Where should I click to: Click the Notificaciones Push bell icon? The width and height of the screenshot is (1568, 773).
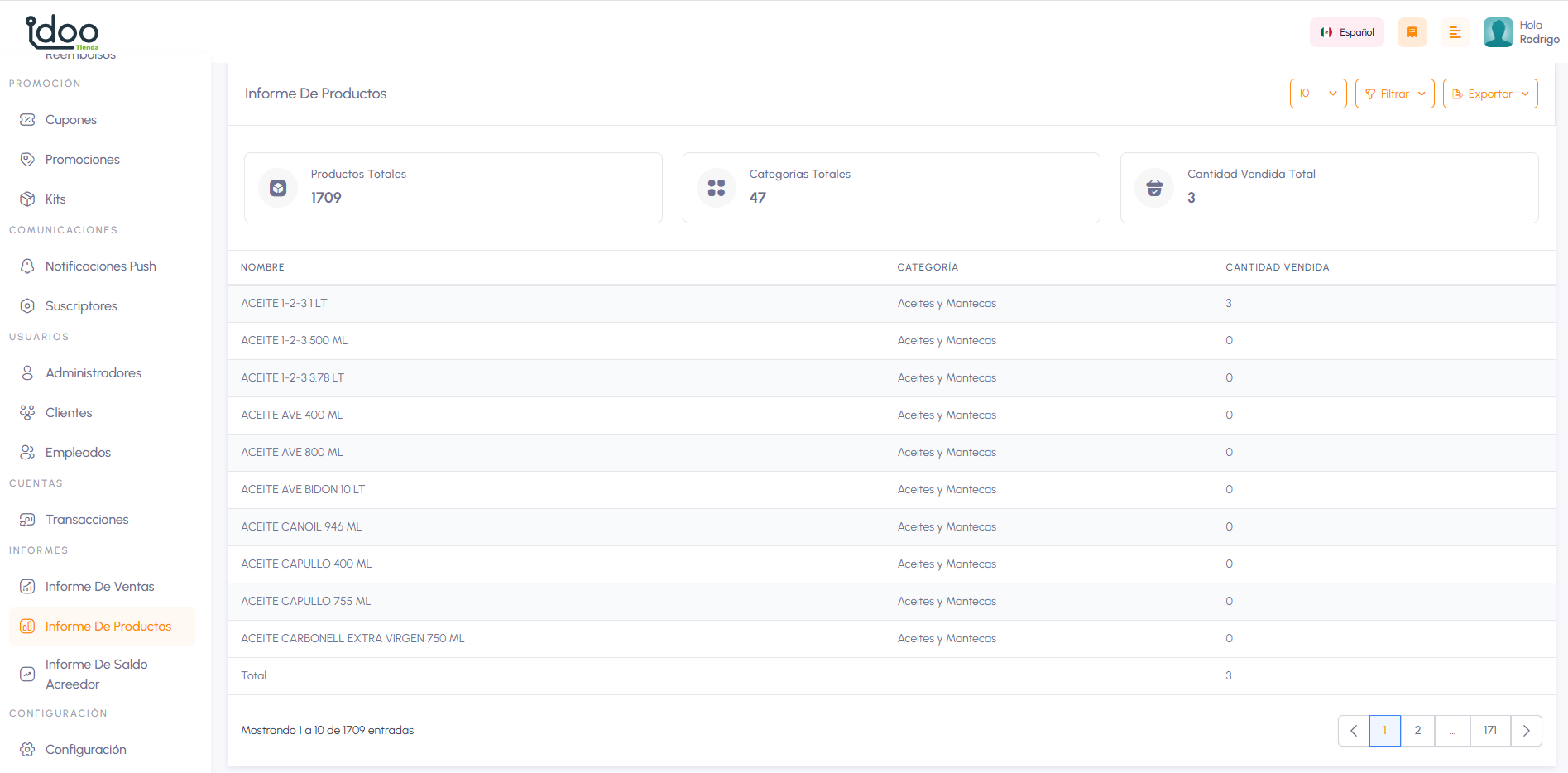[x=27, y=266]
